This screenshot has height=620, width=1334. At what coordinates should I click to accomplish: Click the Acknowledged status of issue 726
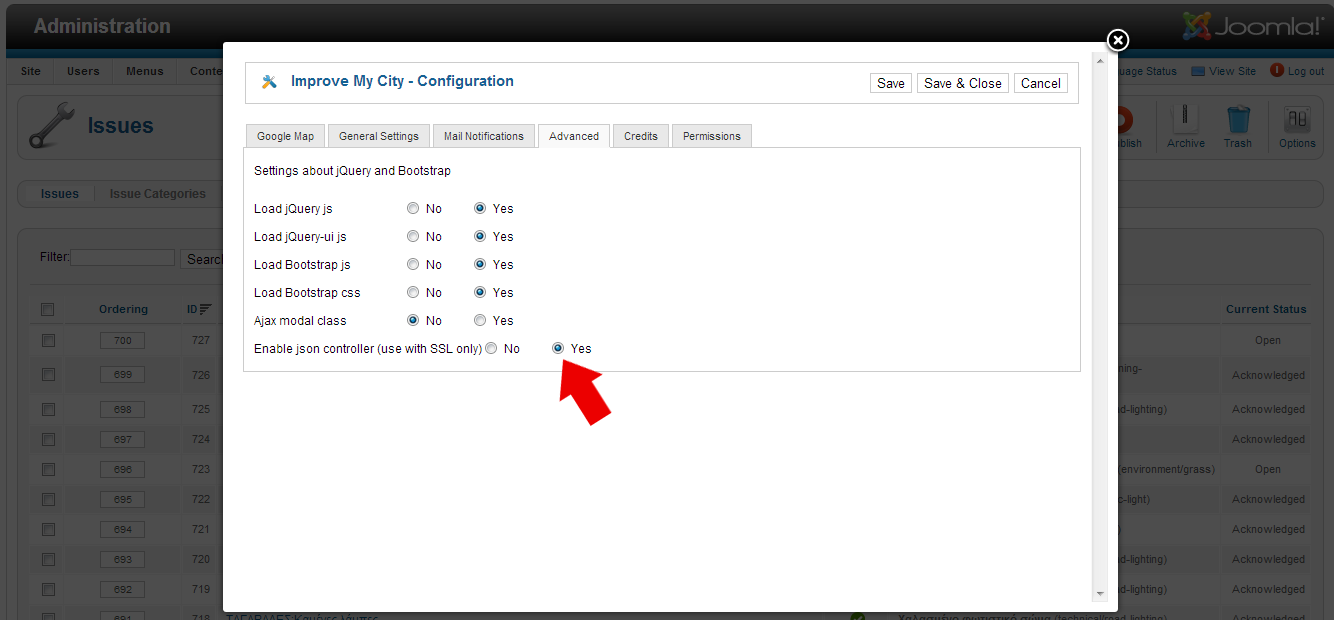click(1268, 376)
